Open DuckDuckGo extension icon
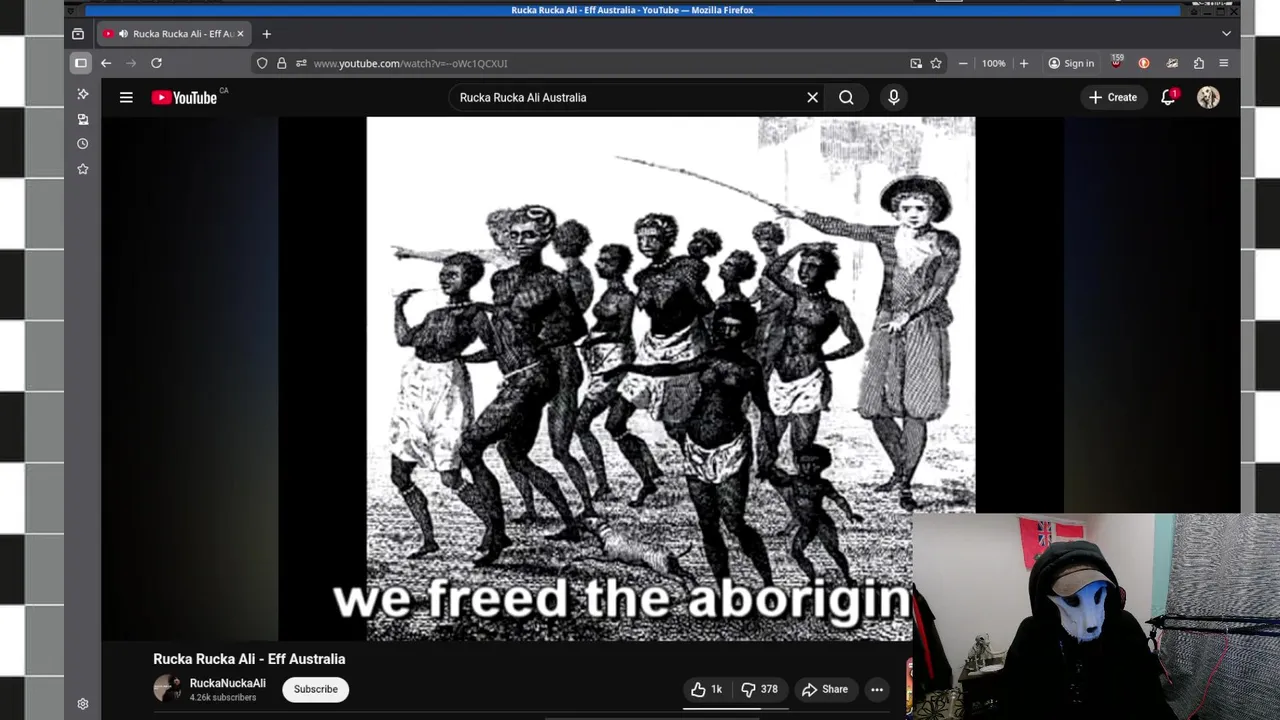The width and height of the screenshot is (1280, 720). pyautogui.click(x=1144, y=63)
